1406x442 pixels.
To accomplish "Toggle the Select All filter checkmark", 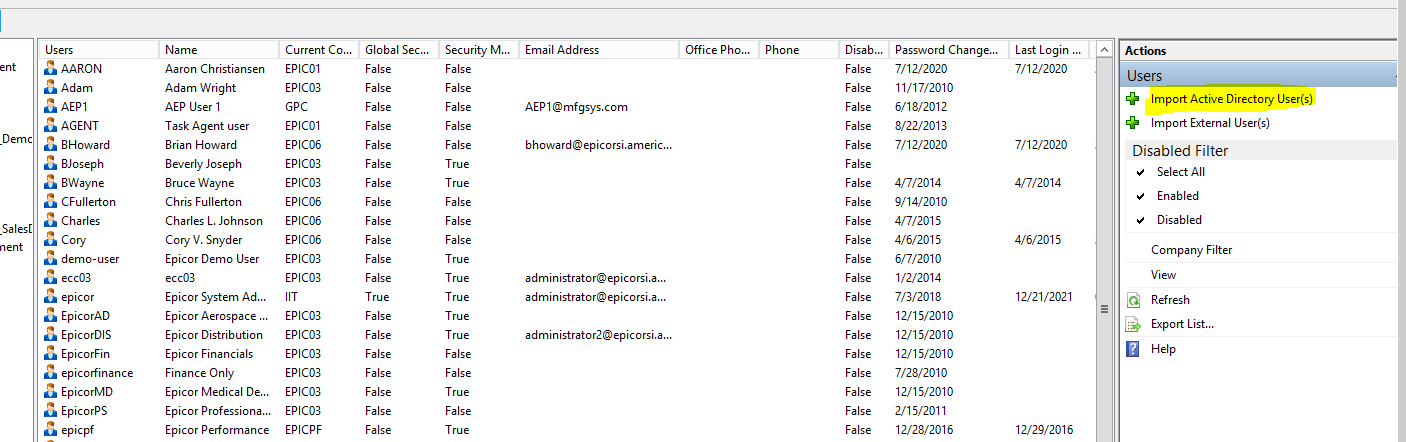I will (1140, 172).
